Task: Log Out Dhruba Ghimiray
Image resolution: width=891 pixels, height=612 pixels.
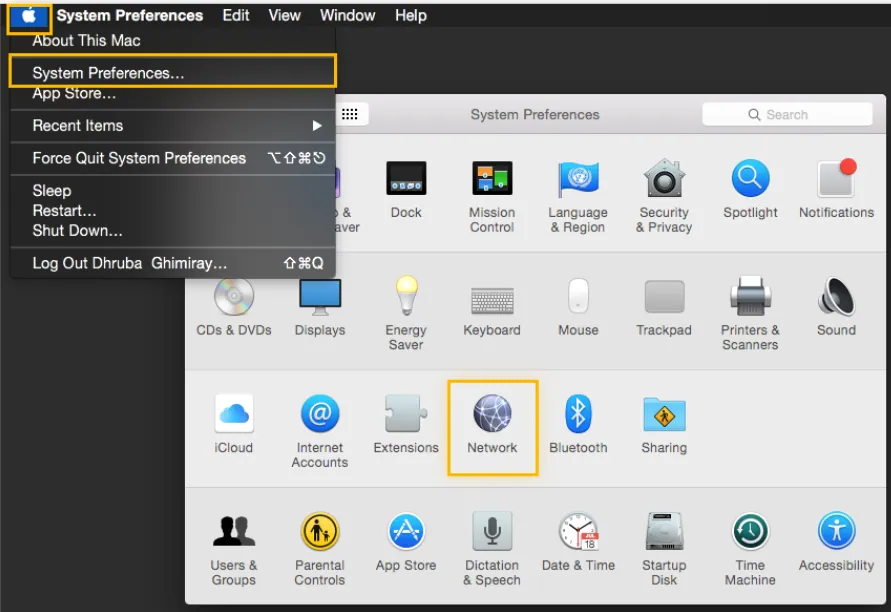Action: click(173, 263)
